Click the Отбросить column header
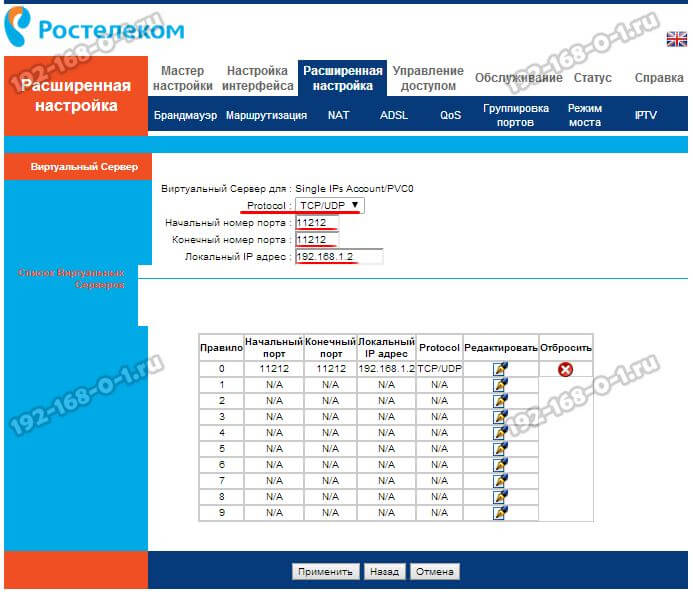Viewport: 693px width, 600px height. click(x=566, y=348)
